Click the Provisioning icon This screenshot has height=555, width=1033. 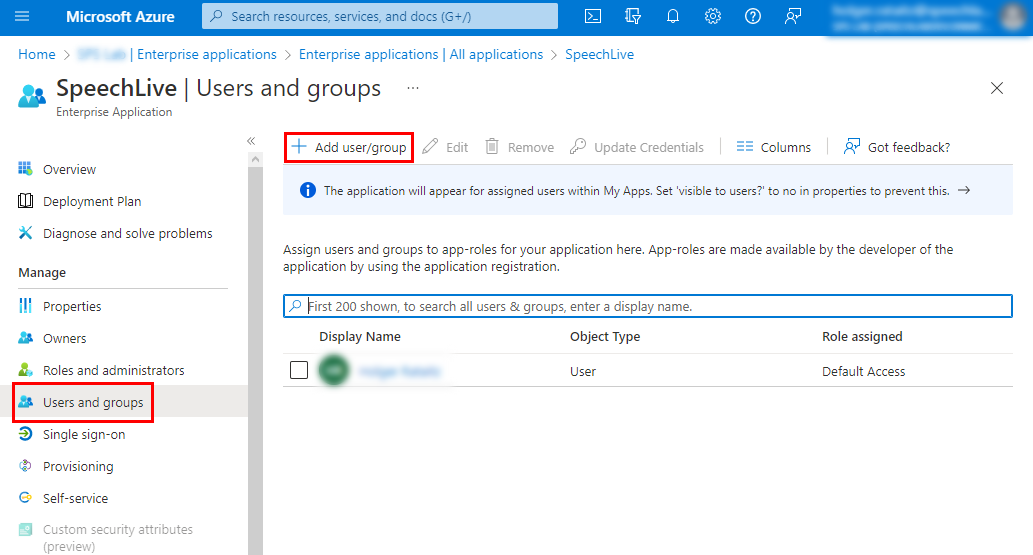[26, 466]
